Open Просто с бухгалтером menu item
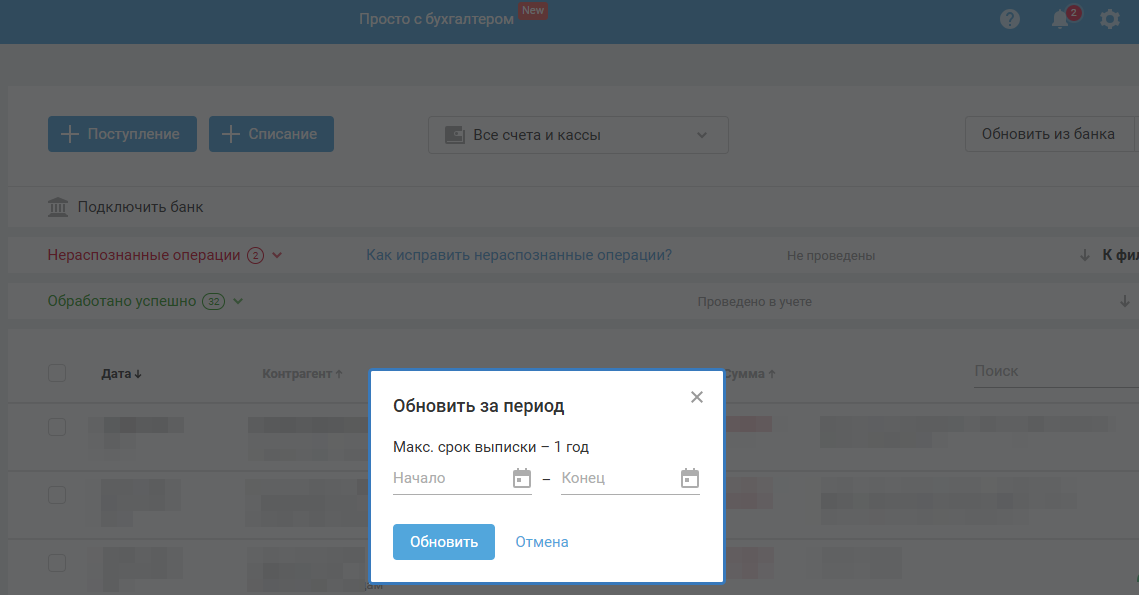This screenshot has height=595, width=1139. 436,20
